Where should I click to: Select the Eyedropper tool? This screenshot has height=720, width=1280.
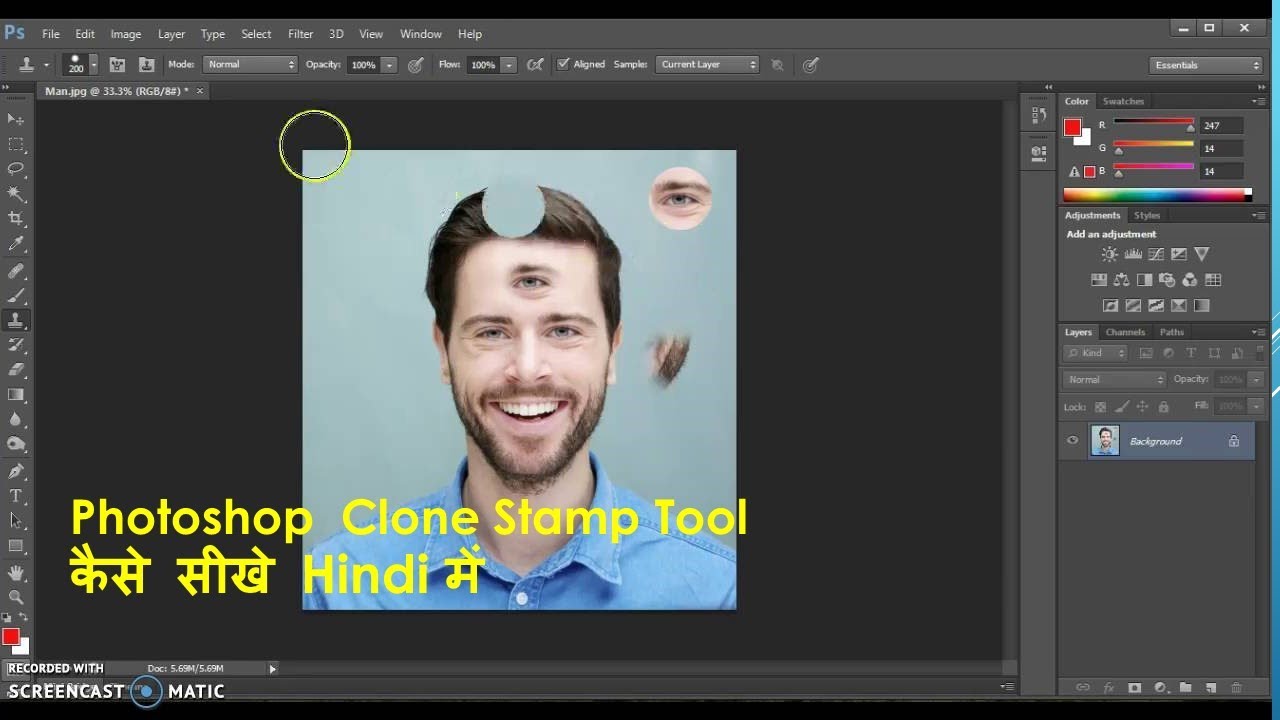pyautogui.click(x=16, y=244)
